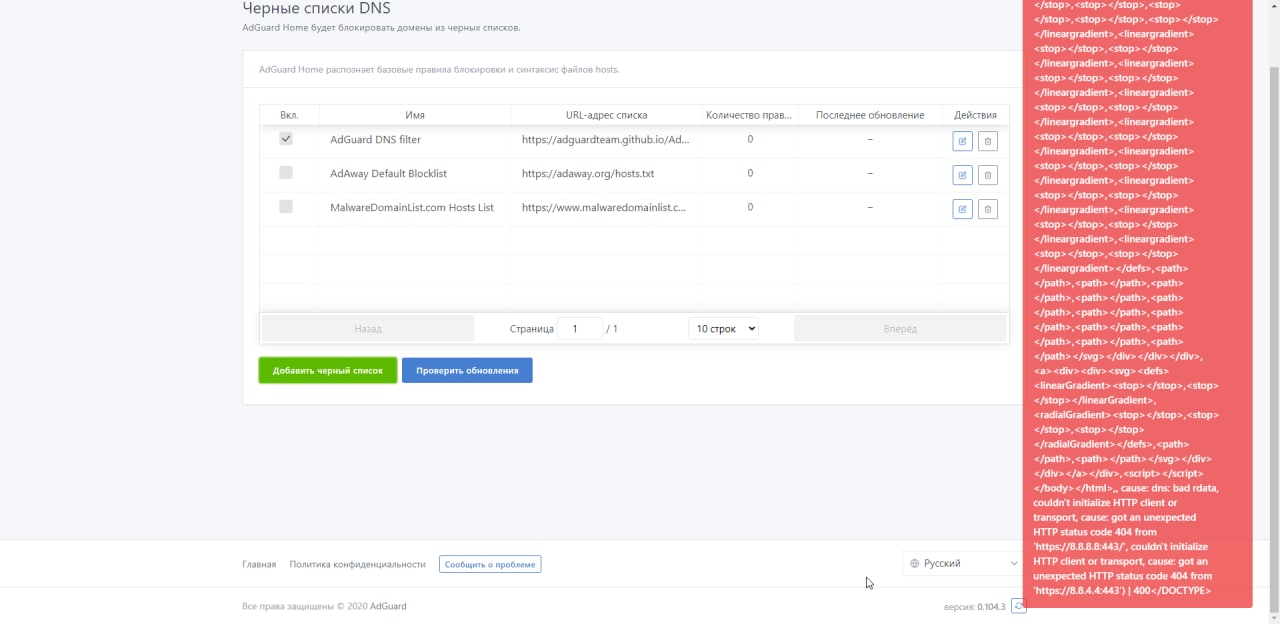Click the Сообщить о проблеме button
Image resolution: width=1280 pixels, height=624 pixels.
pos(490,564)
